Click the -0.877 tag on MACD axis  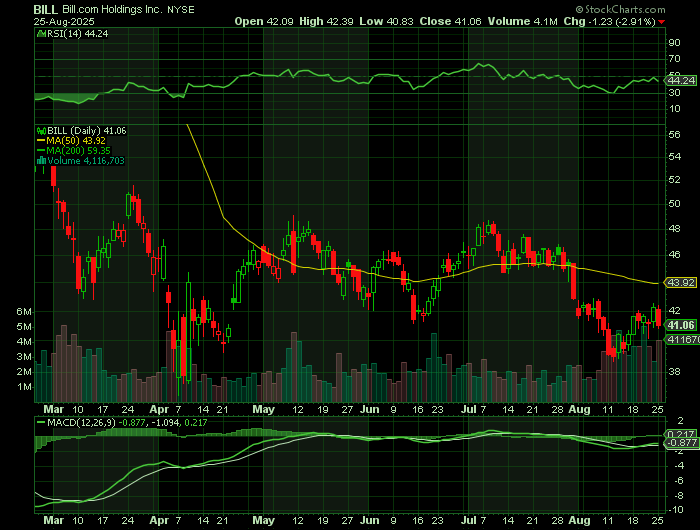pyautogui.click(x=682, y=442)
